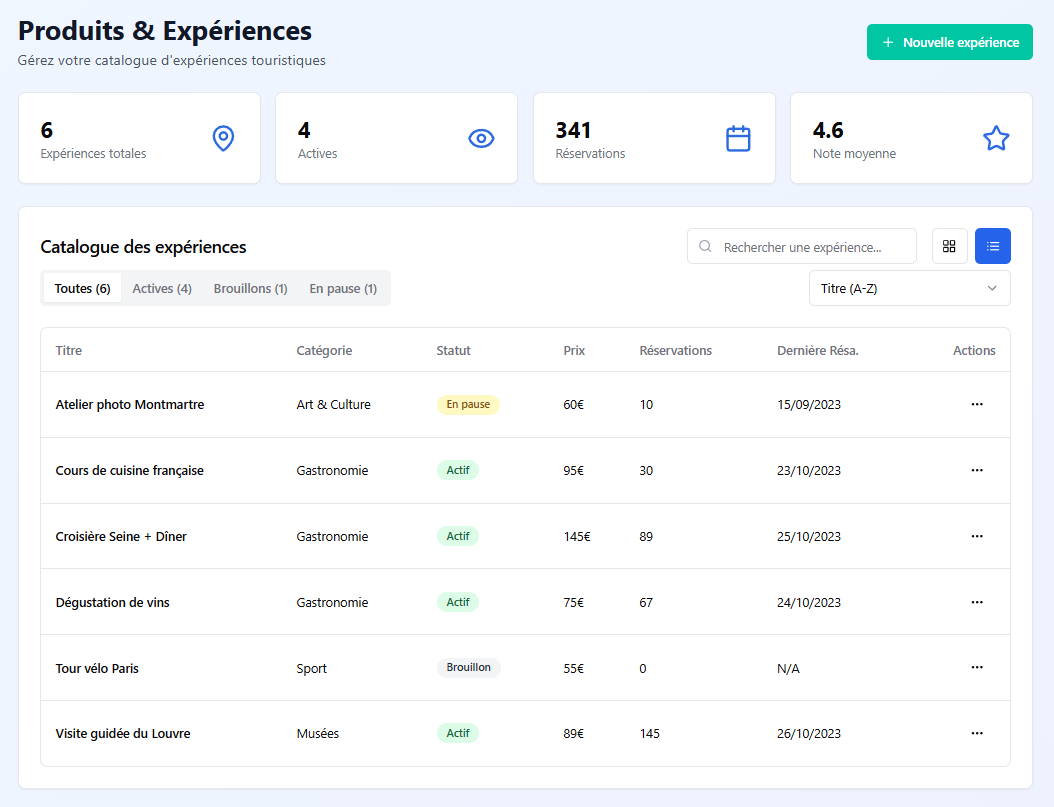Click the Rechercher une expérience search field
The height and width of the screenshot is (807, 1054).
point(810,246)
